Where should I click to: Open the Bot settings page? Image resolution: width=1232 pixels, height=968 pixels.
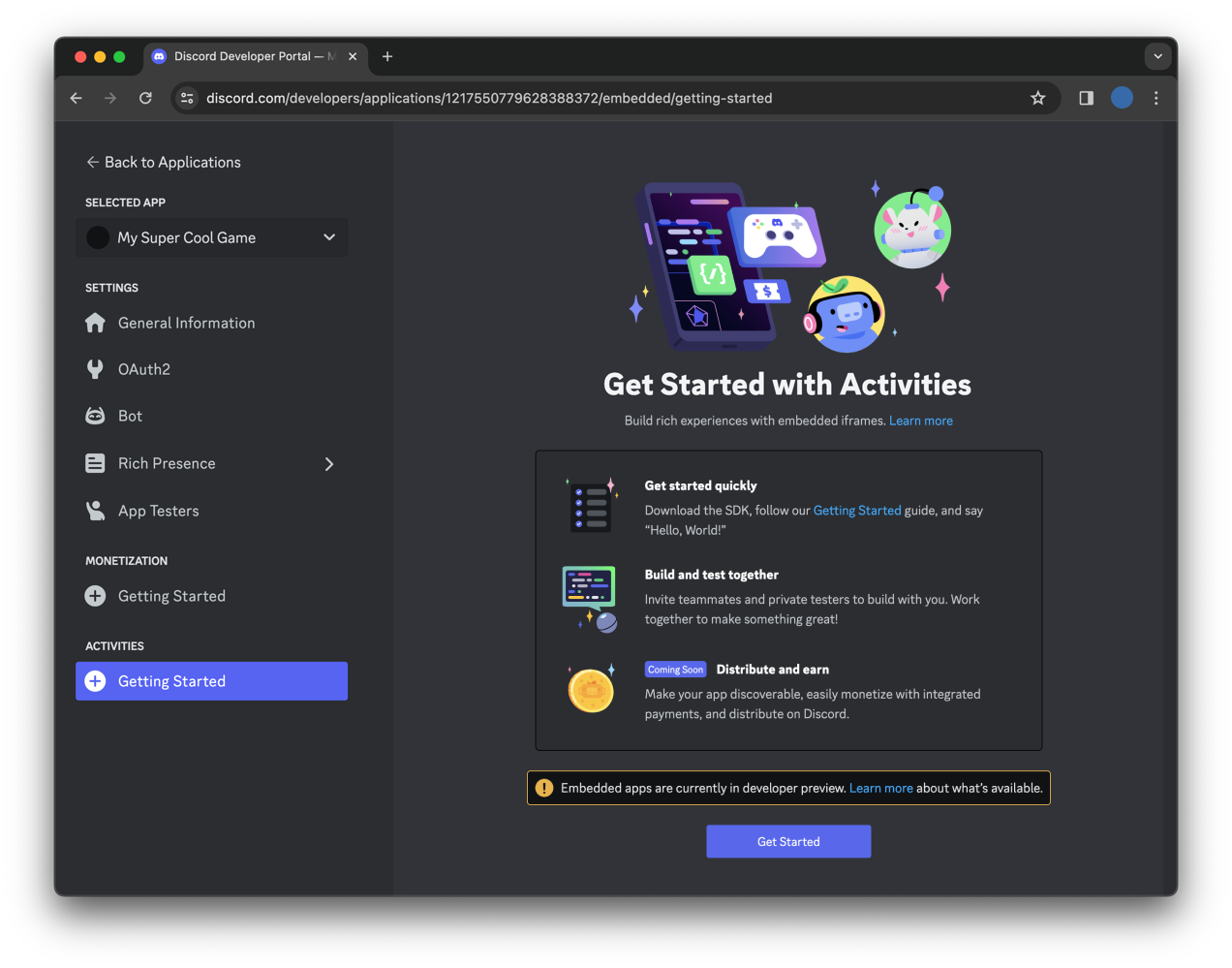(211, 416)
